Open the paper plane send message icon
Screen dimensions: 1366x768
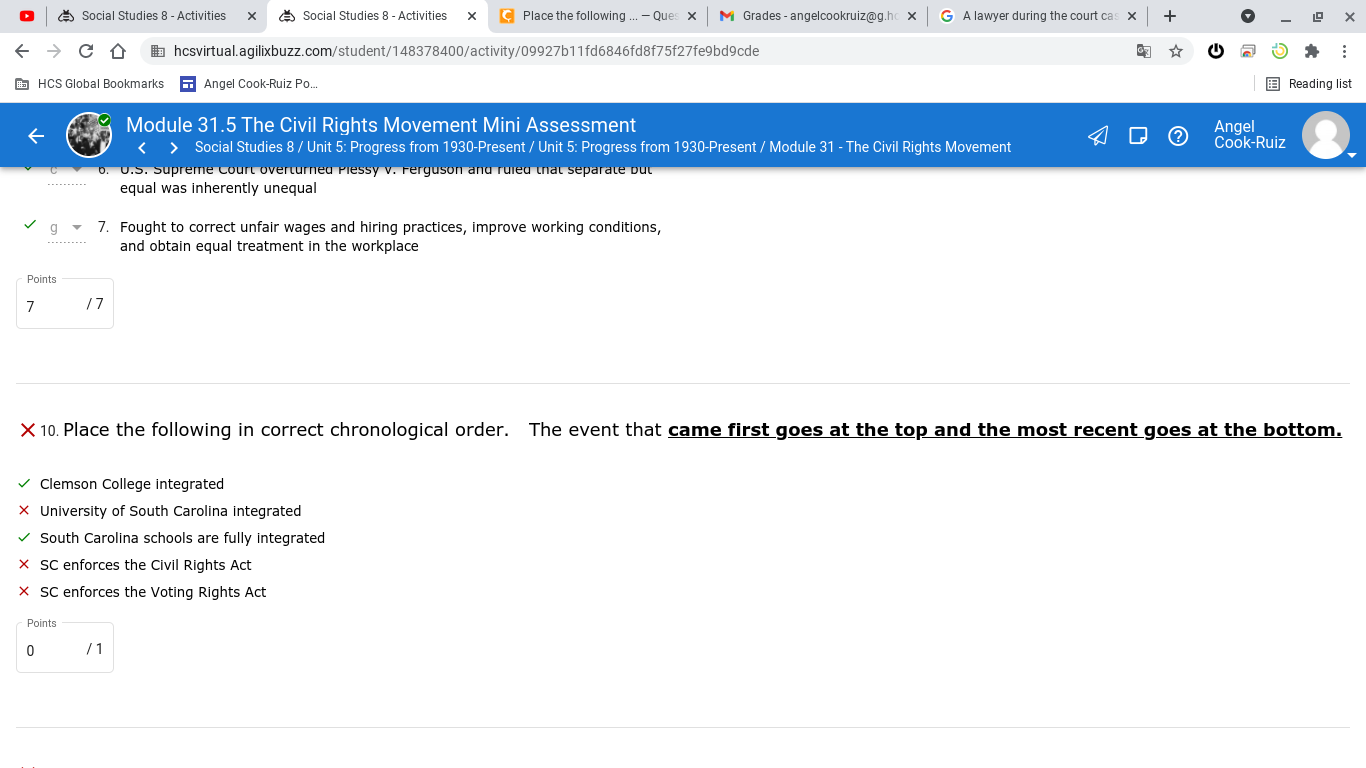1098,136
